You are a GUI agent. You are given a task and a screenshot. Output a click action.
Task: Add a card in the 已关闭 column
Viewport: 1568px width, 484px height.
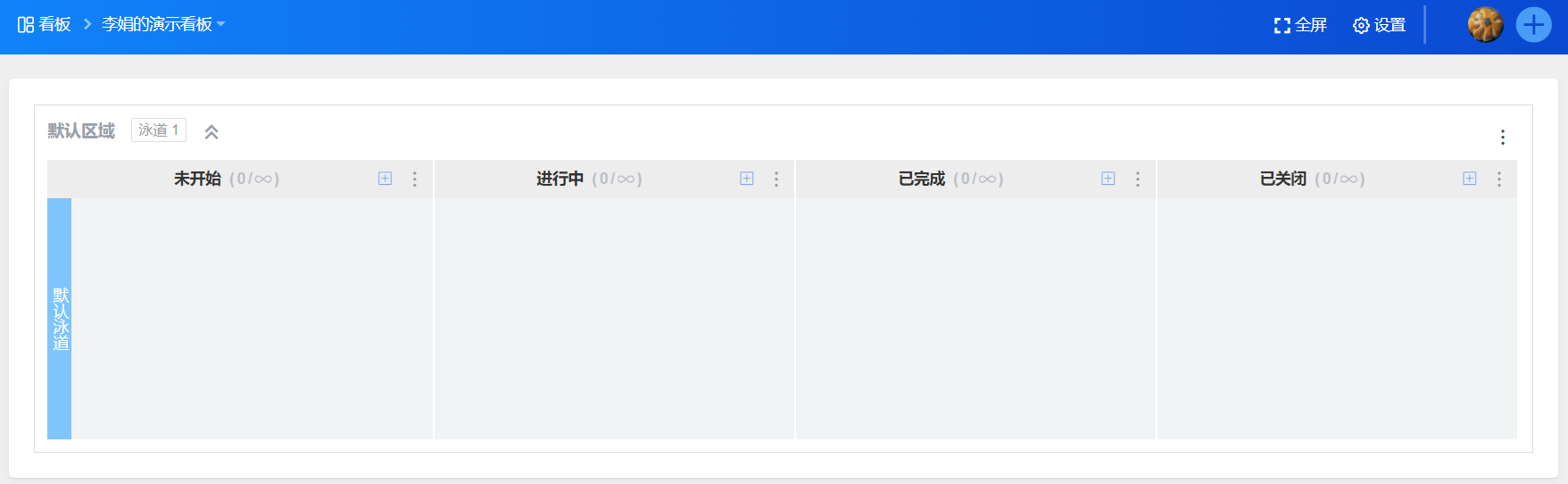coord(1470,179)
